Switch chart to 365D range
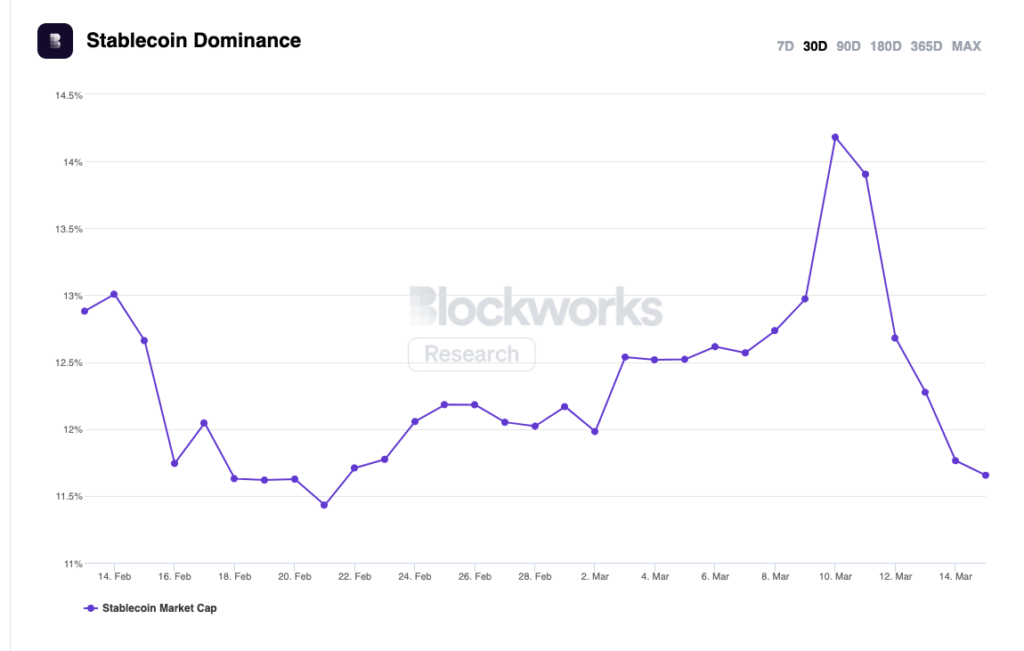1024x651 pixels. (x=926, y=46)
